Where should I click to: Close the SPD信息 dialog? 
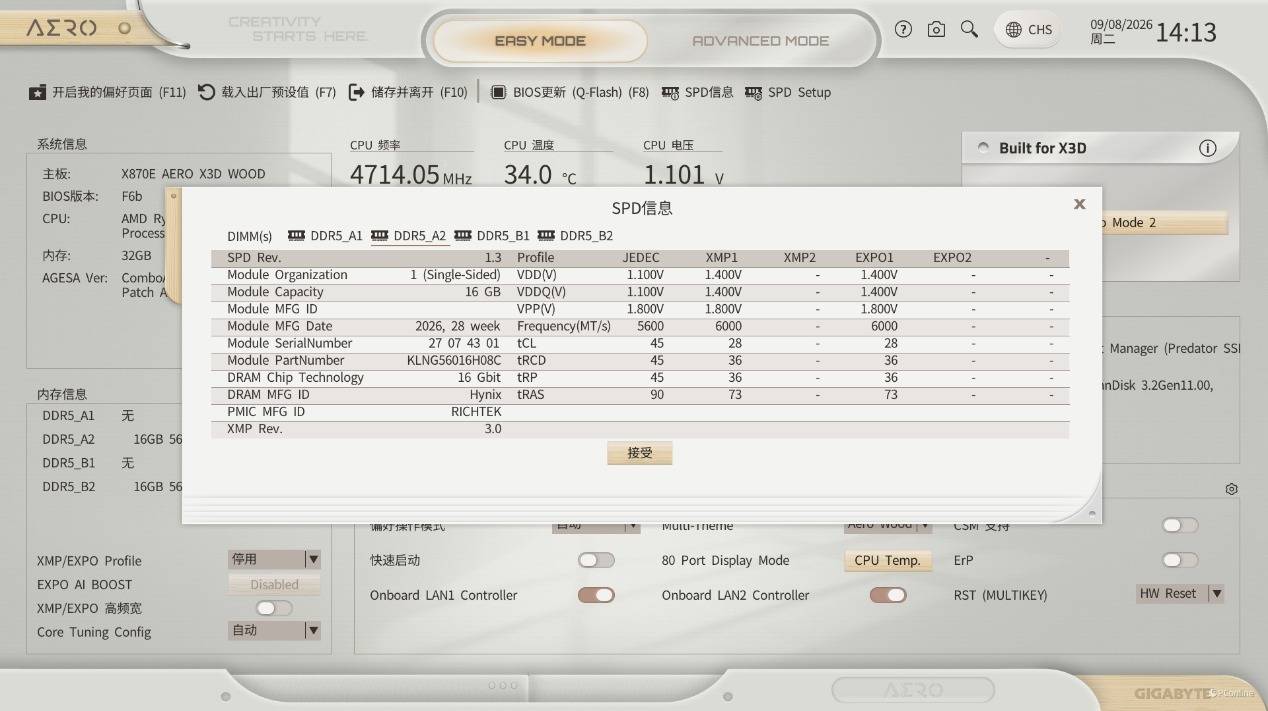coord(1079,204)
